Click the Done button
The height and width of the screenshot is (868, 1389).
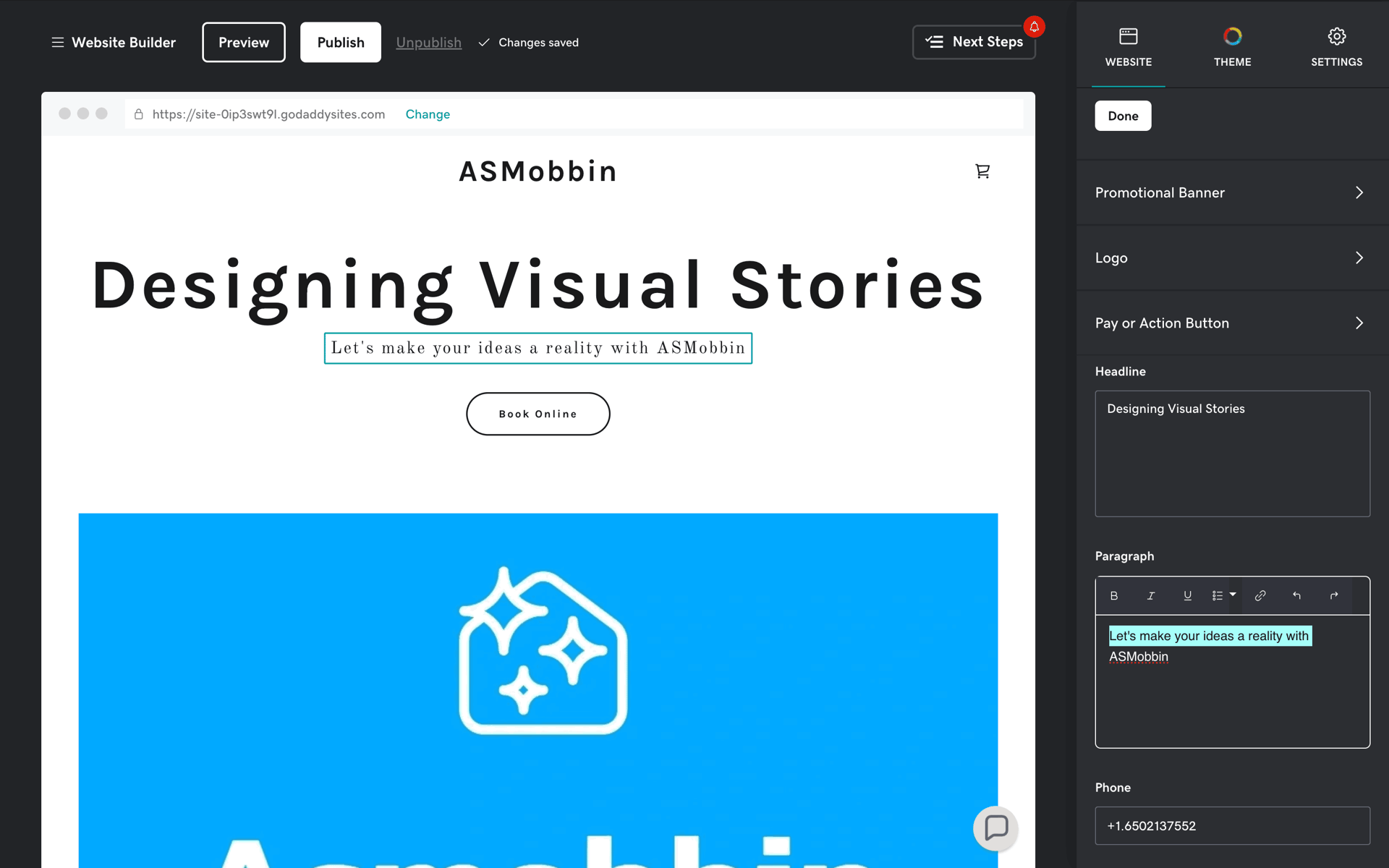pos(1123,116)
